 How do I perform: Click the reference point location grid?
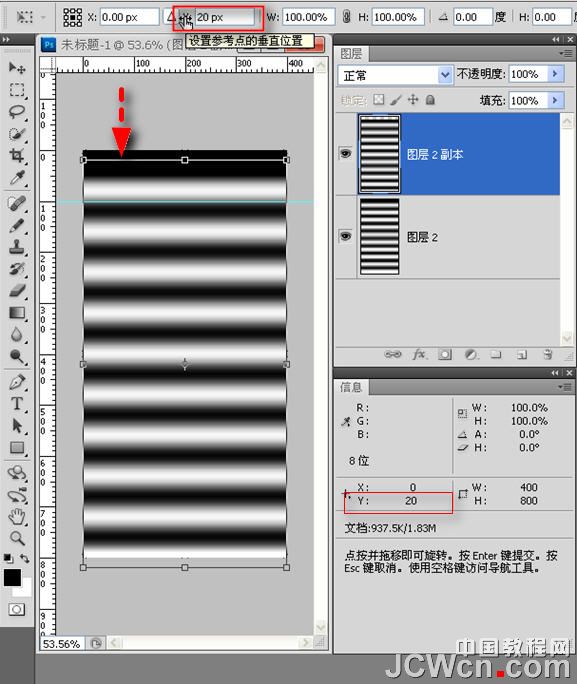coord(72,17)
